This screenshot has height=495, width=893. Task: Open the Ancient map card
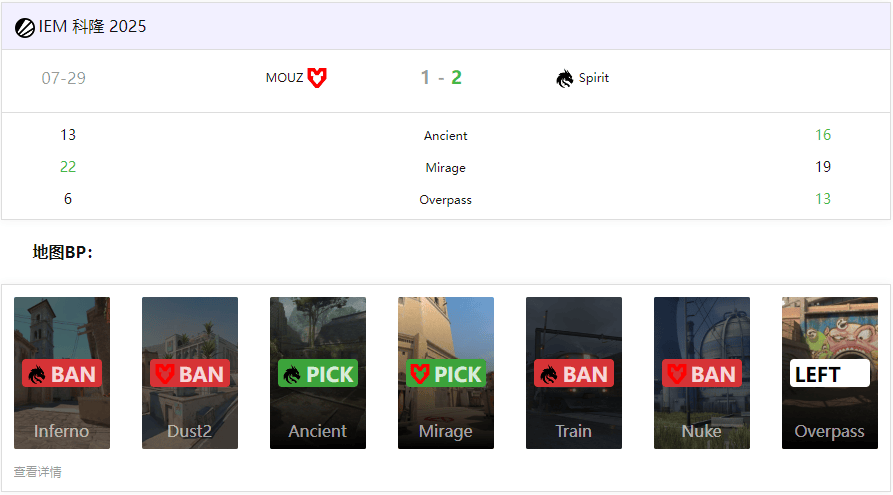(x=318, y=373)
